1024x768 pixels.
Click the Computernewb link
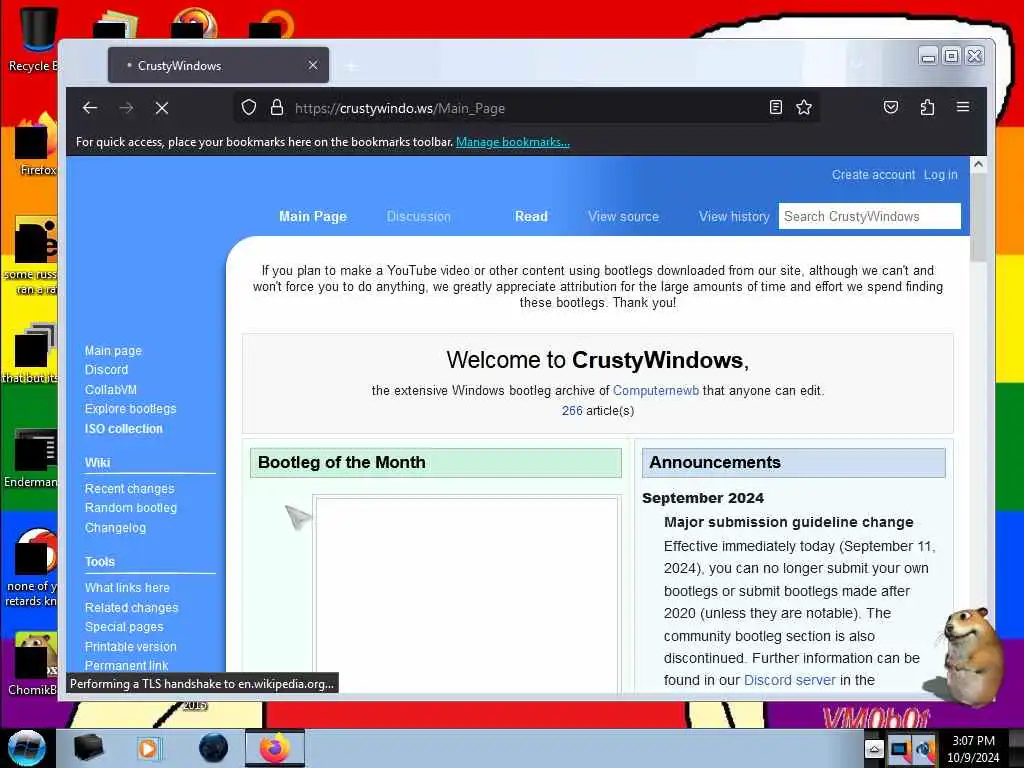click(x=656, y=391)
